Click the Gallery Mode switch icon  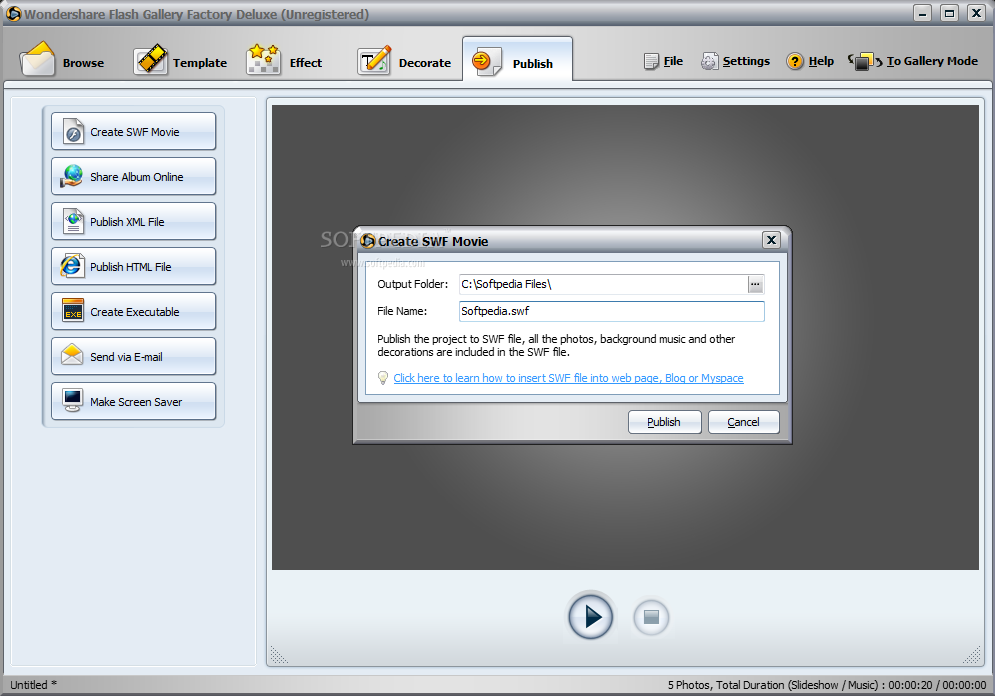pyautogui.click(x=864, y=62)
